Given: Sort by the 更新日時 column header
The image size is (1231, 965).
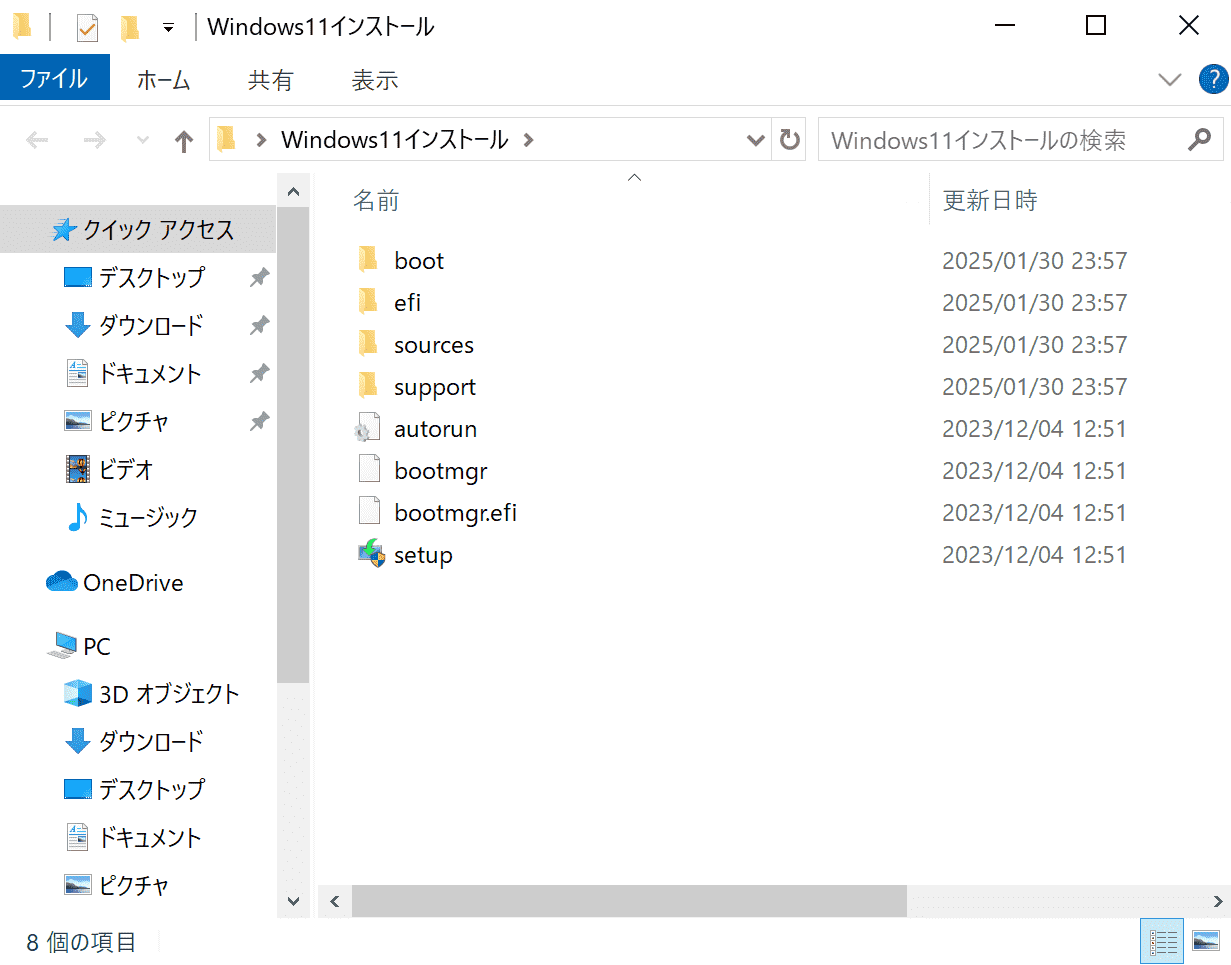Looking at the screenshot, I should tap(990, 200).
